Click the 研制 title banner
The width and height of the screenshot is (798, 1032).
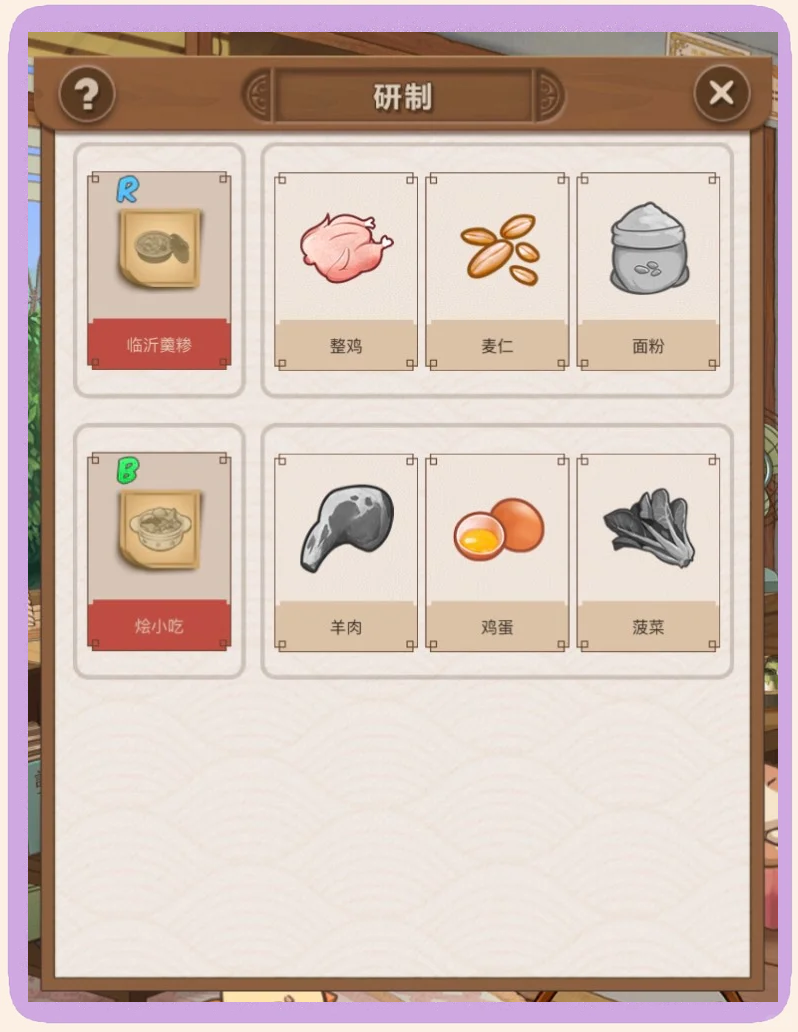pos(403,97)
